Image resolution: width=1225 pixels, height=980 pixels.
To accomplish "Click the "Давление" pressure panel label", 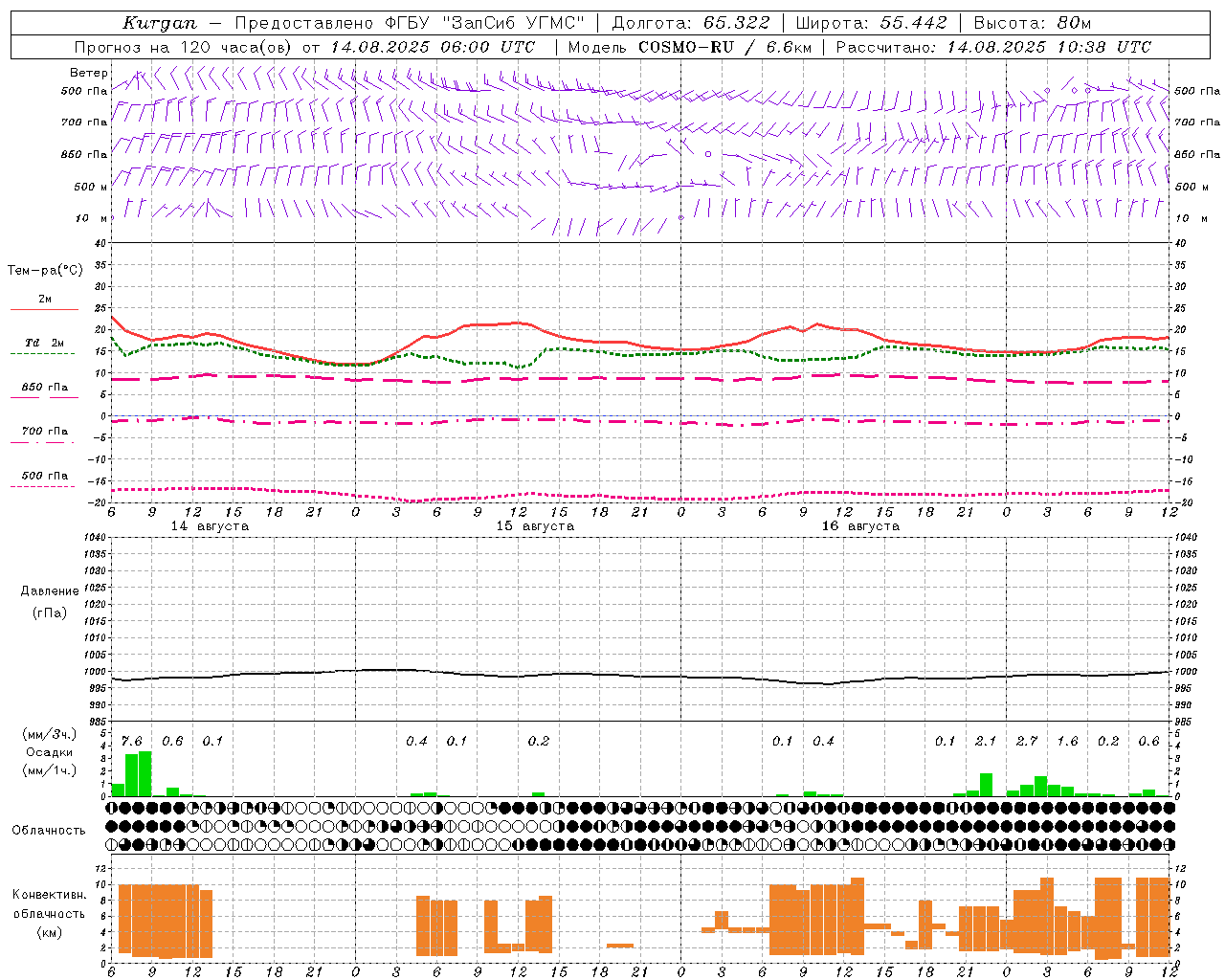I will (50, 591).
